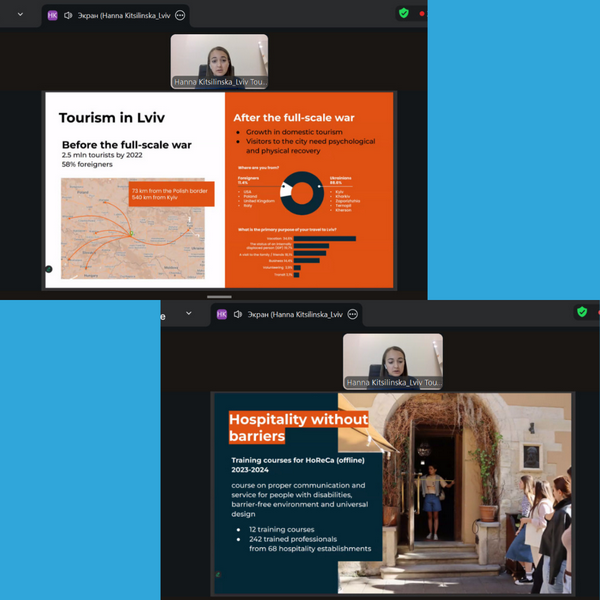Open the three-dots options in lower window
Viewport: 600px width, 600px height.
click(352, 314)
